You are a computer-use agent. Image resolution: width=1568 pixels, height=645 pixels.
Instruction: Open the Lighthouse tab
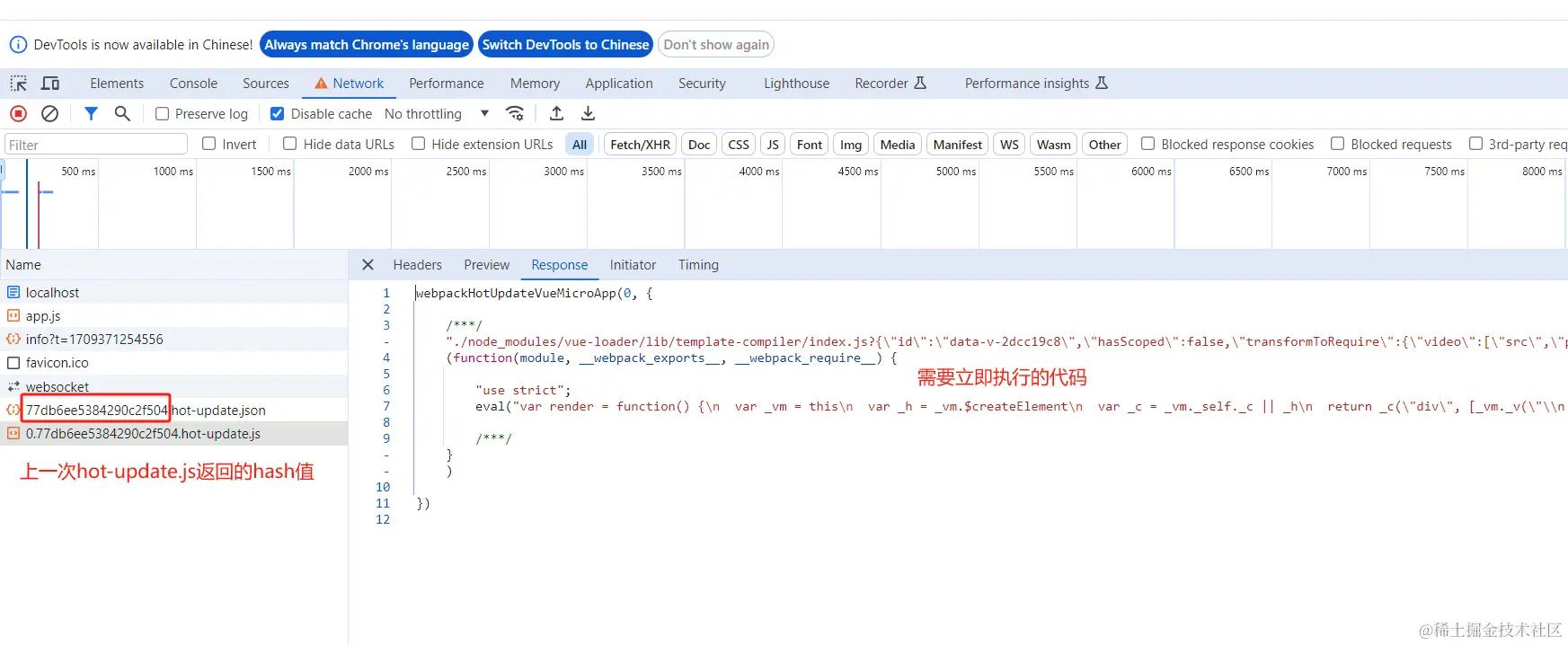[797, 84]
